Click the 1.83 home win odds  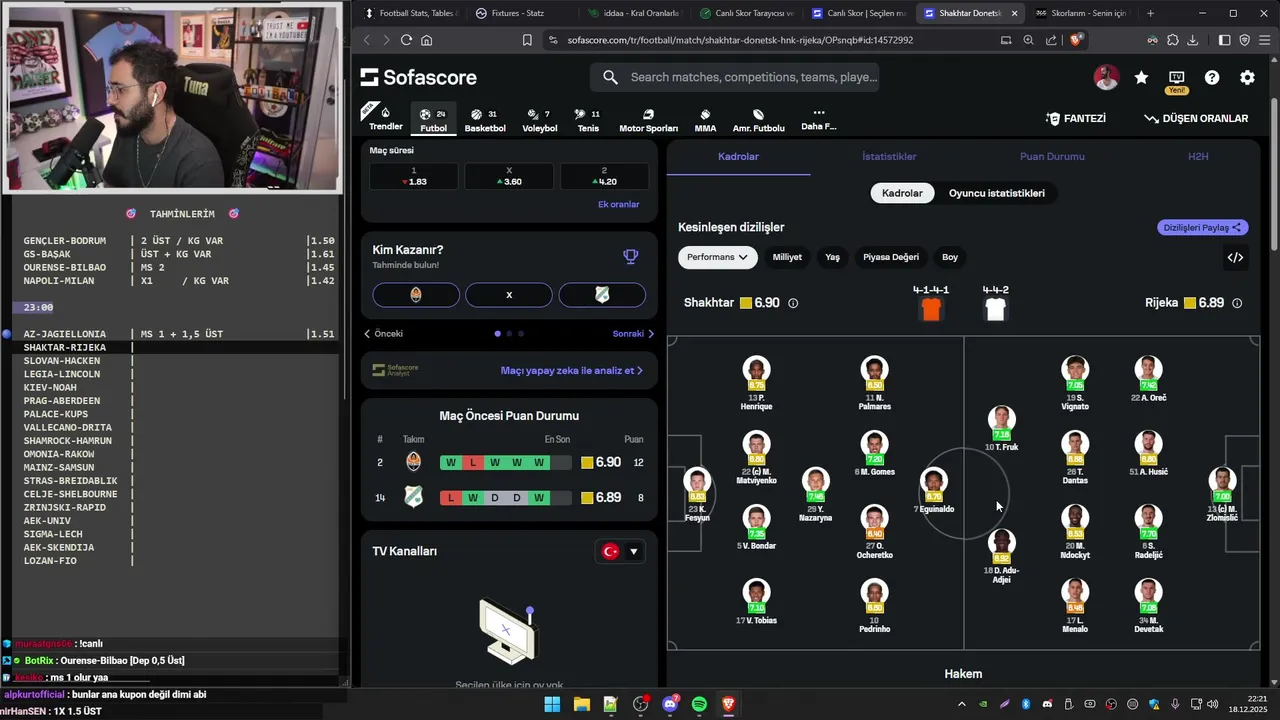[x=414, y=176]
